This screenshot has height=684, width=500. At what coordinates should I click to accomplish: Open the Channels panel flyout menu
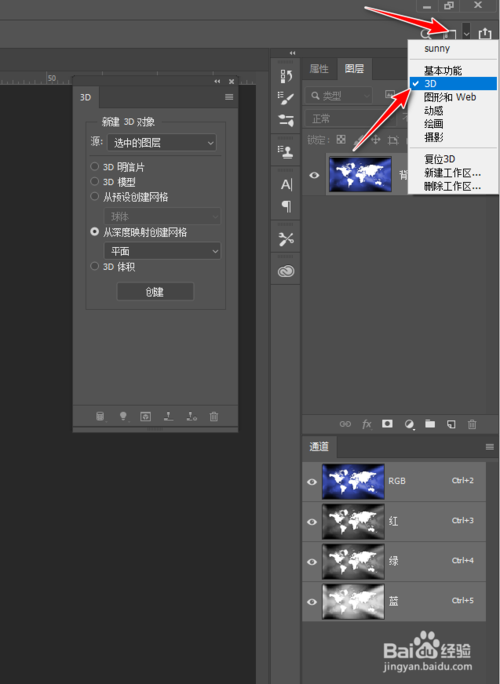[x=490, y=447]
